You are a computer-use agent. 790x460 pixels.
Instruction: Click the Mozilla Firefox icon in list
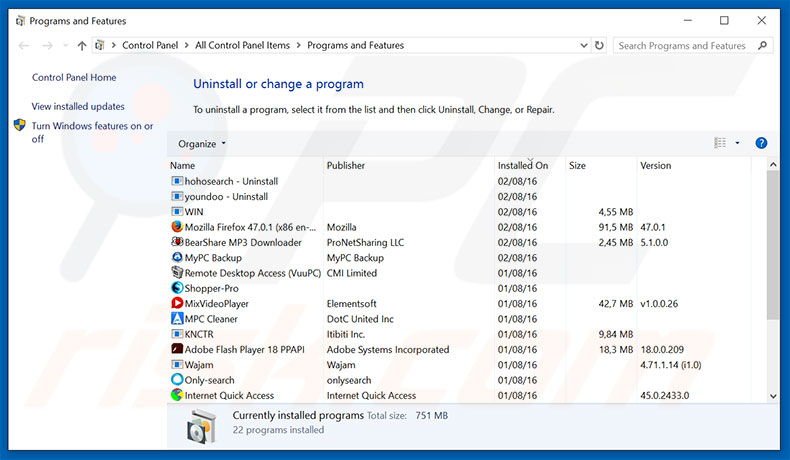[x=177, y=227]
